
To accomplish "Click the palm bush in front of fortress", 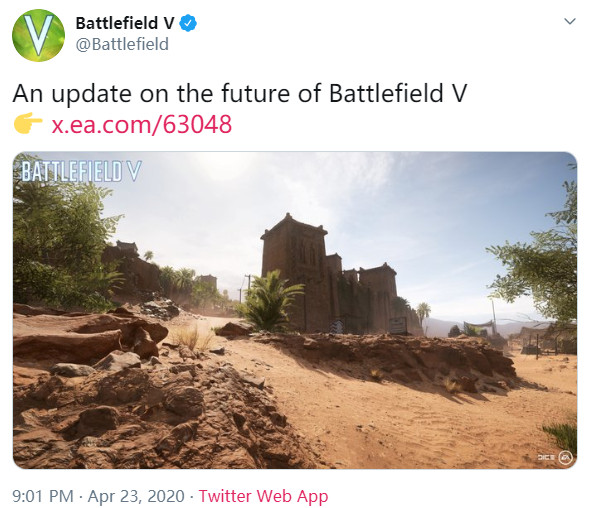I will click(x=269, y=301).
